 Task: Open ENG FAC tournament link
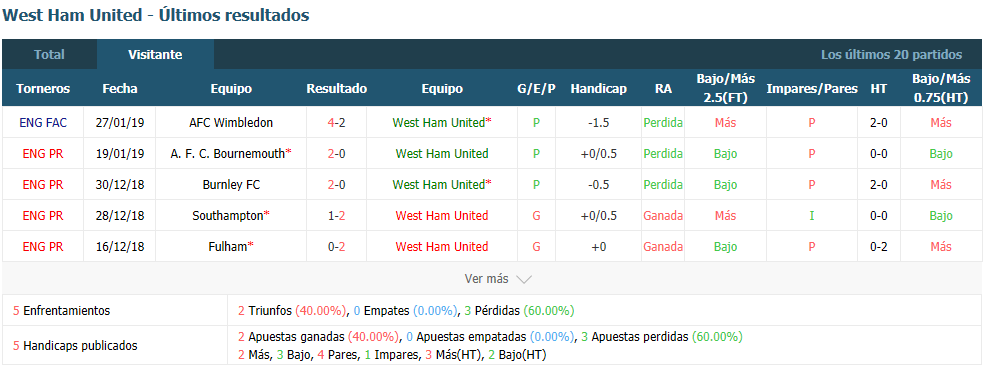[43, 123]
